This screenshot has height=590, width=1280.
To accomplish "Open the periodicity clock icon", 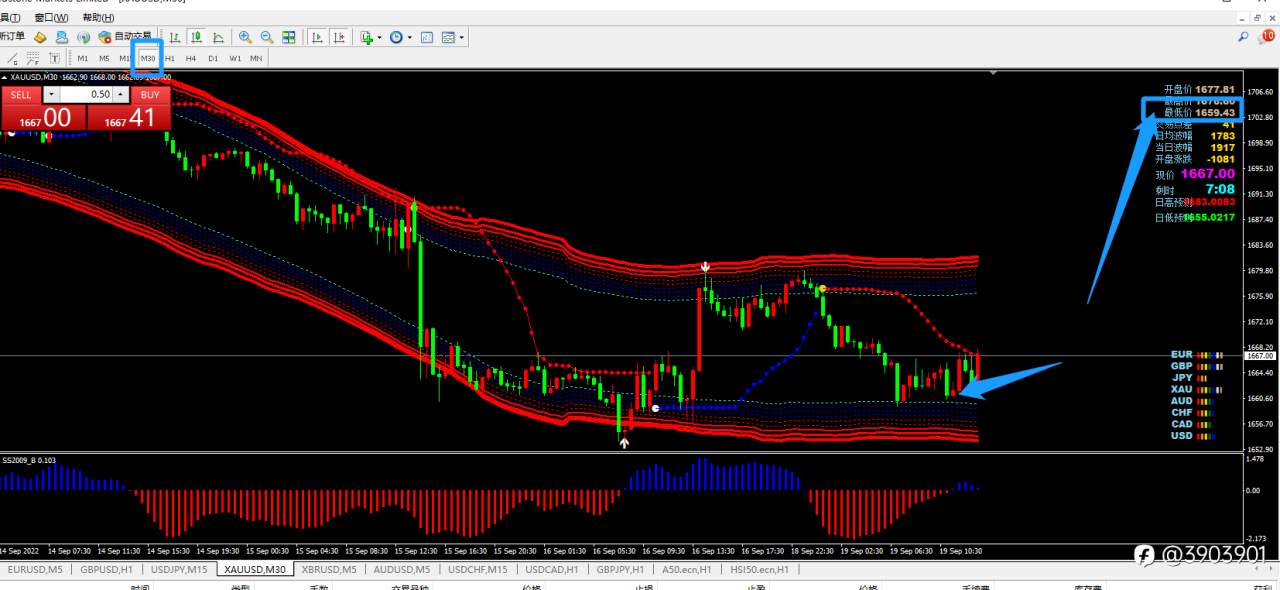I will (x=396, y=37).
